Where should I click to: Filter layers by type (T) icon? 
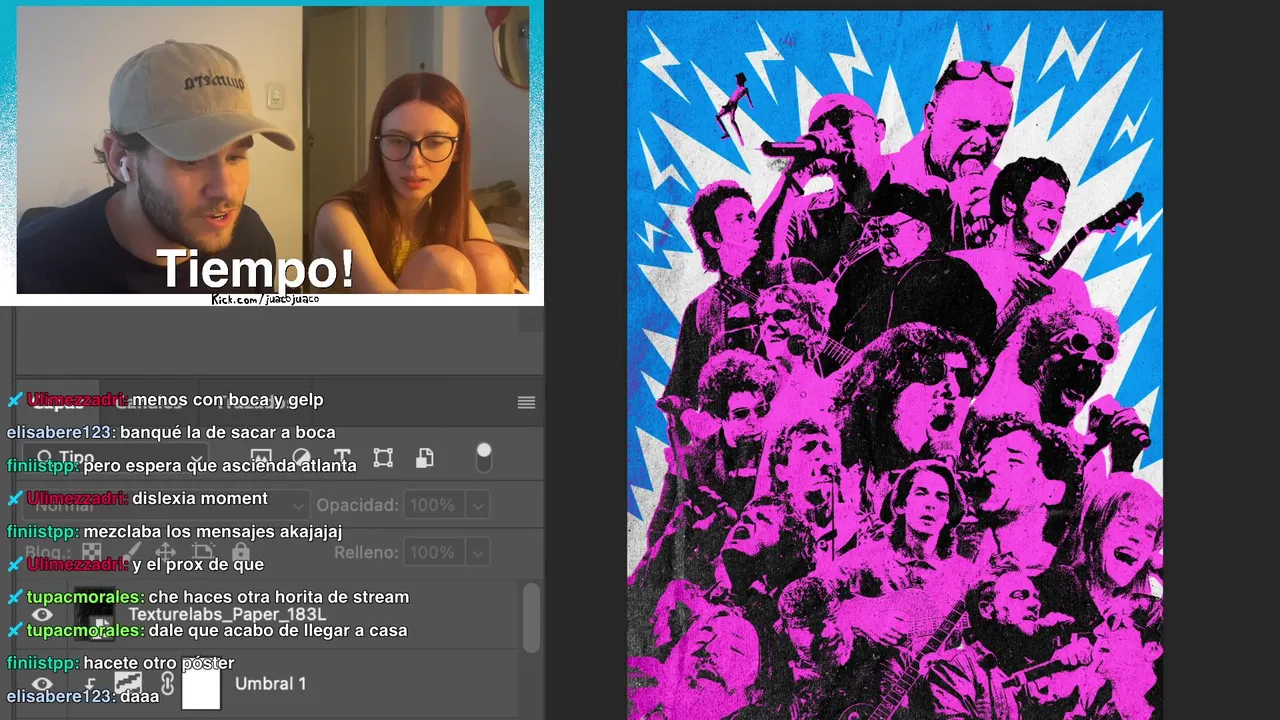coord(342,458)
